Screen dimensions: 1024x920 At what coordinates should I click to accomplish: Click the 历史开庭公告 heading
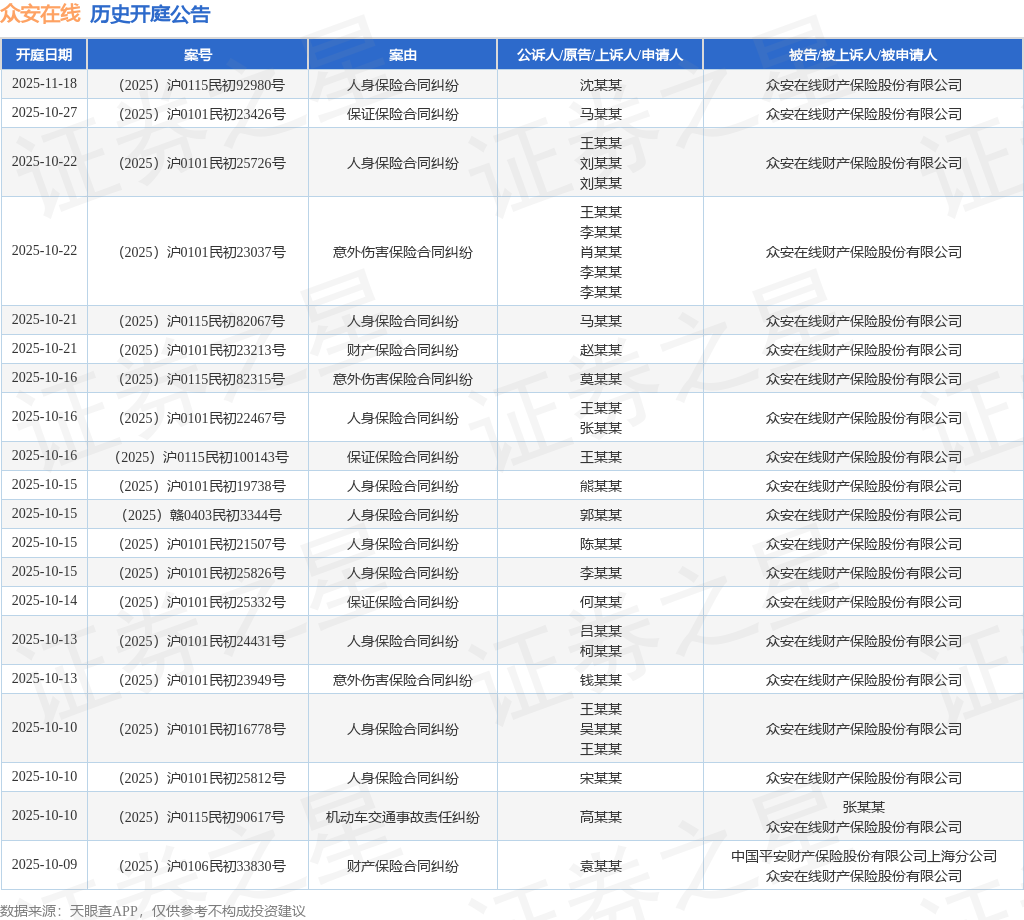click(150, 14)
